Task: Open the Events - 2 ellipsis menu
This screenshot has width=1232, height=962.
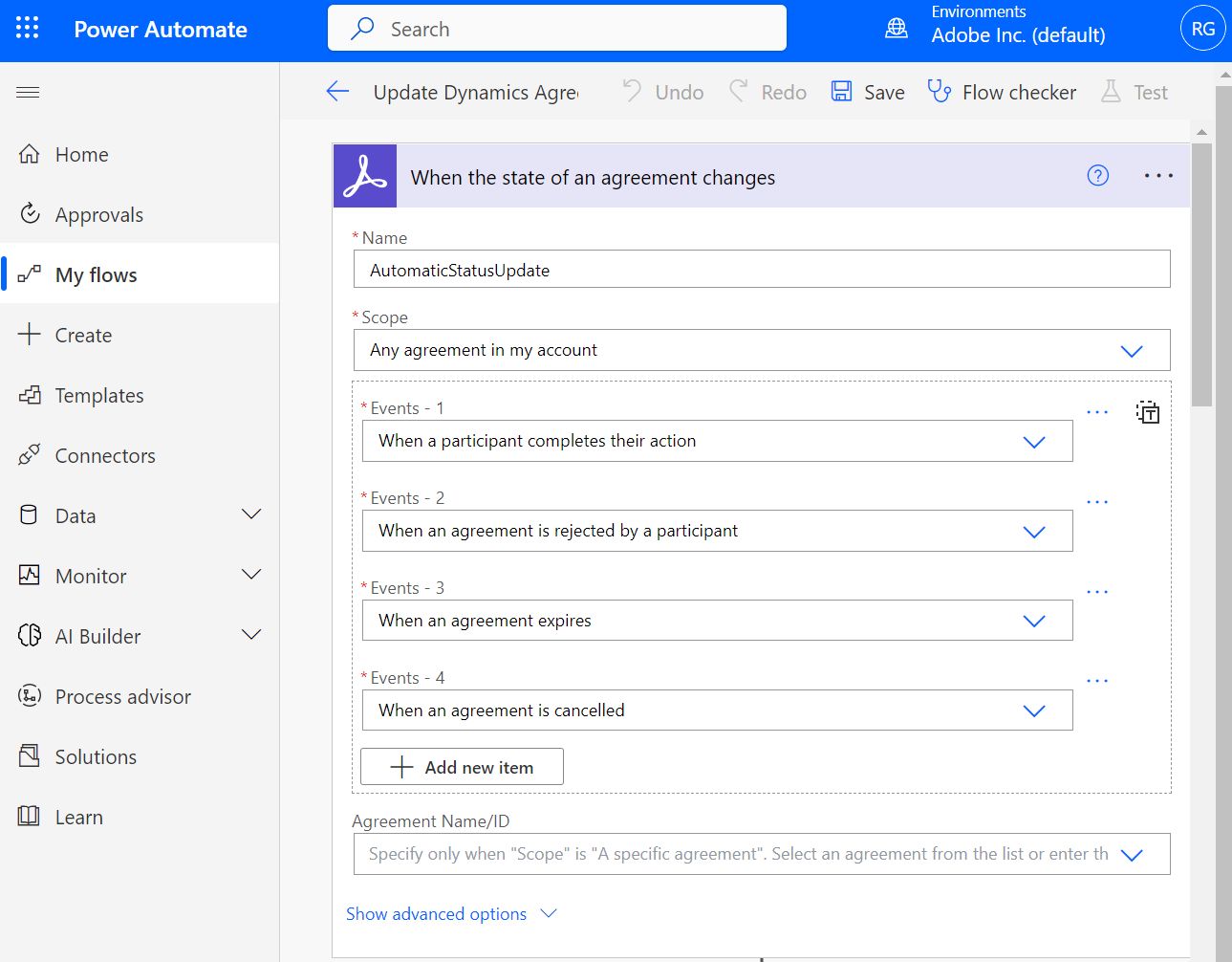Action: point(1097,502)
